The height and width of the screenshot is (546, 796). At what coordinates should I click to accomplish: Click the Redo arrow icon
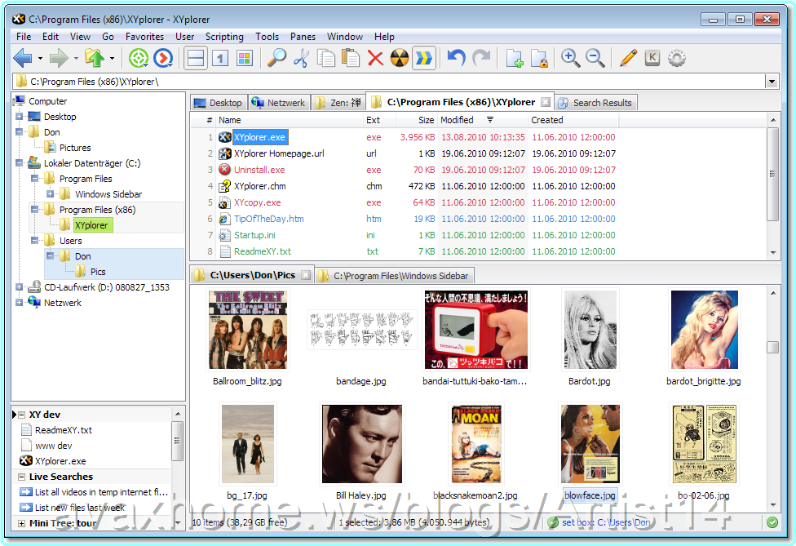(x=481, y=58)
